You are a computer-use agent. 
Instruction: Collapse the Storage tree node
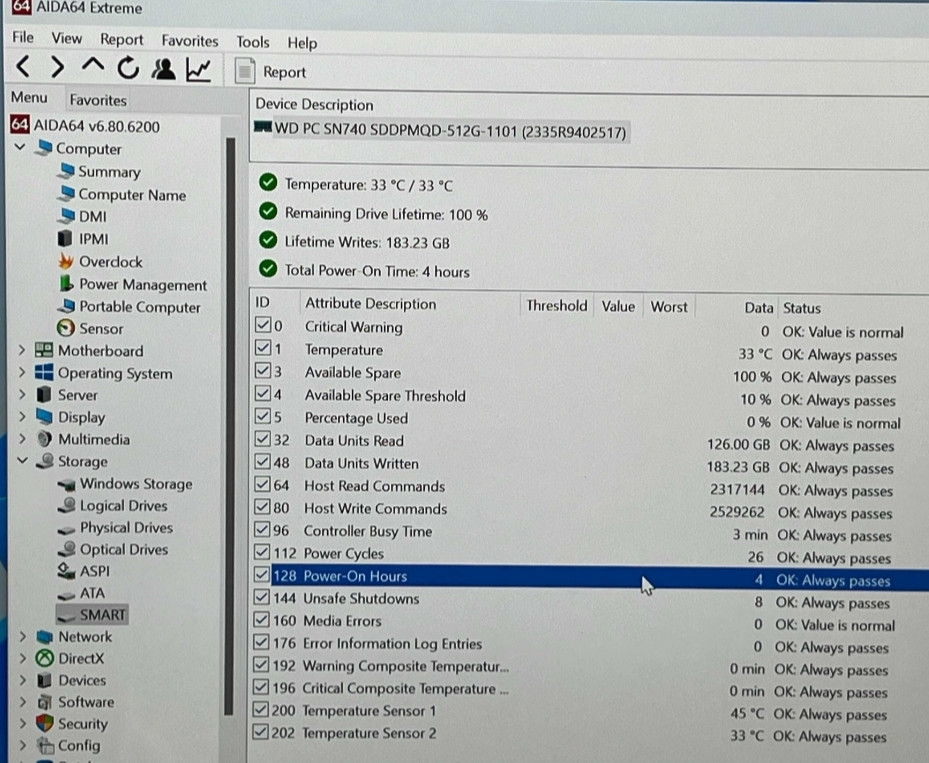22,462
